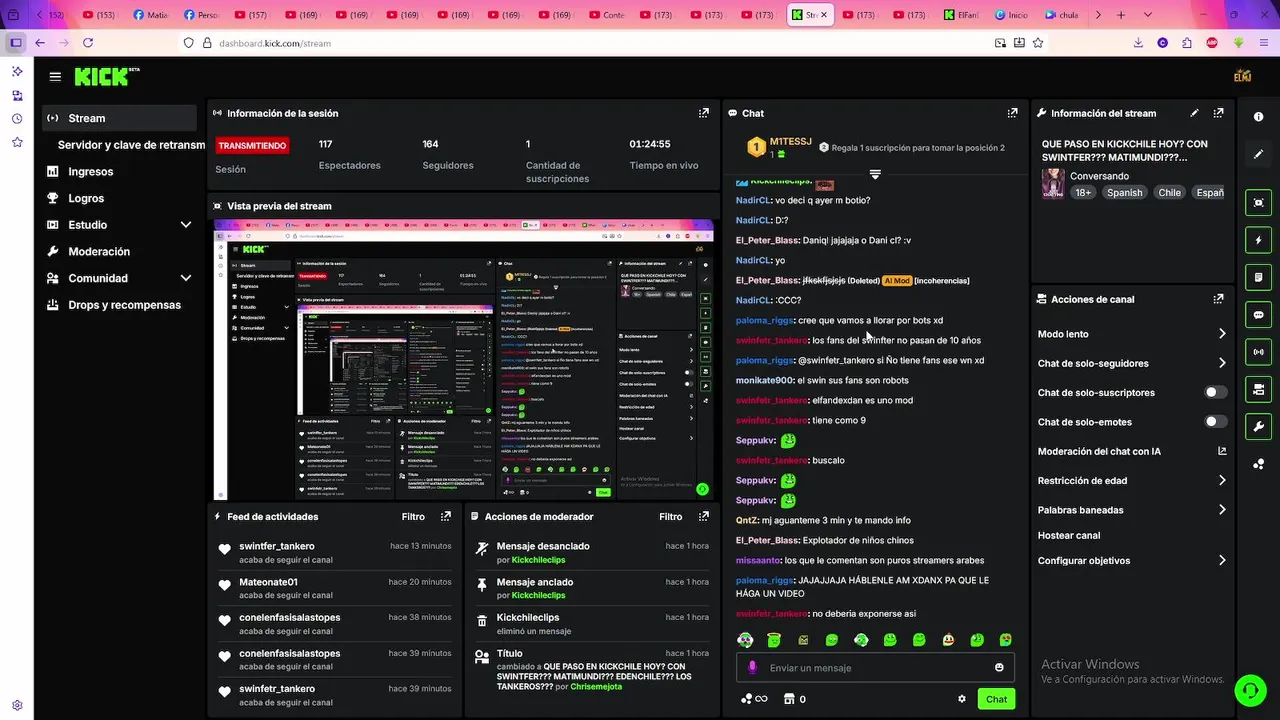
Task: Bookmark this page with star icon
Action: coord(1038,43)
